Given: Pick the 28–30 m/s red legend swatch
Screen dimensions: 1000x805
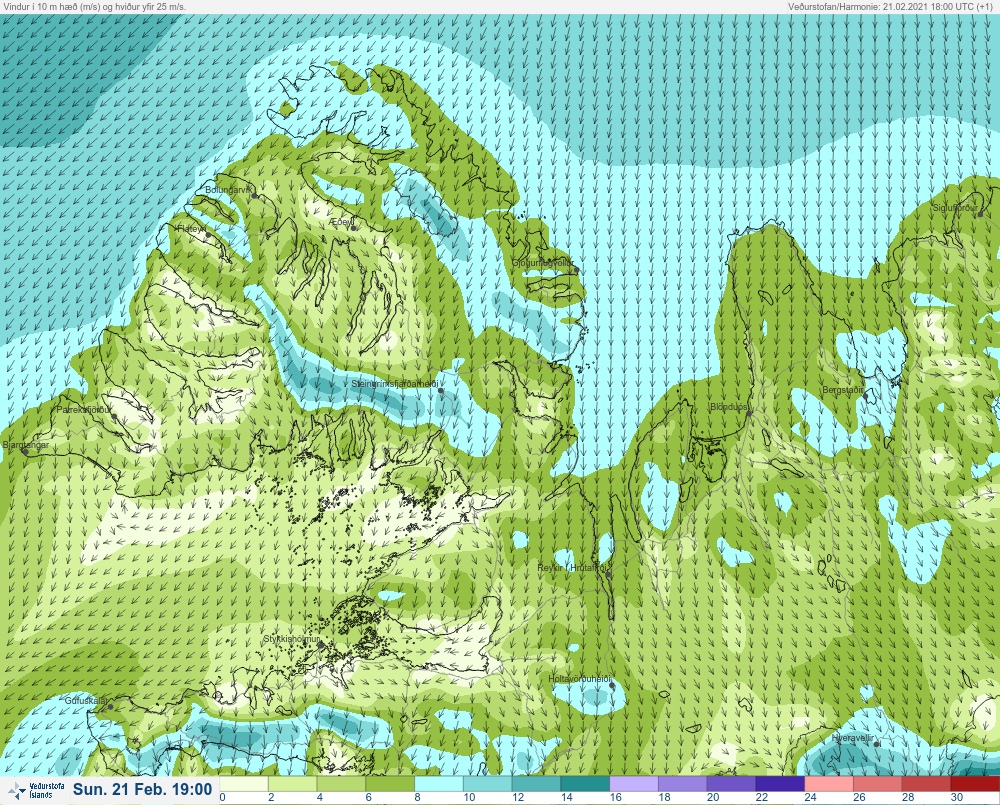Looking at the screenshot, I should point(927,783).
